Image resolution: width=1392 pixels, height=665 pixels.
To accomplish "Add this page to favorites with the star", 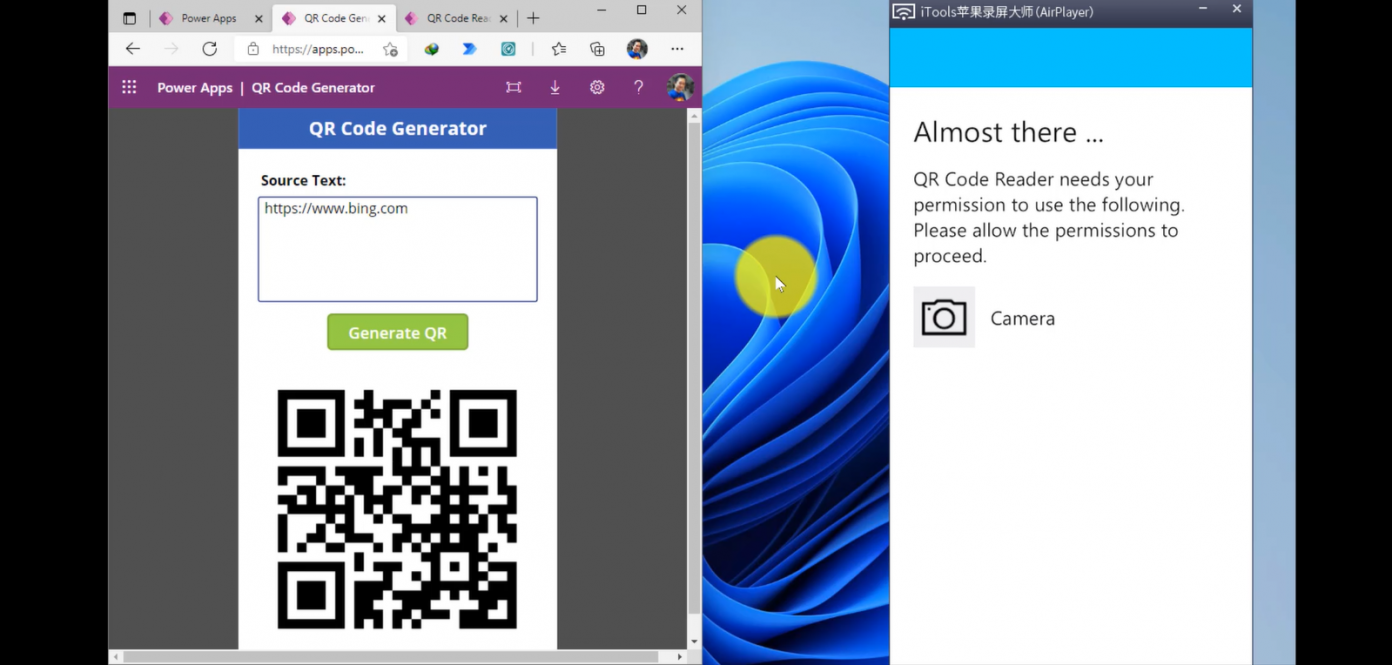I will (x=390, y=48).
